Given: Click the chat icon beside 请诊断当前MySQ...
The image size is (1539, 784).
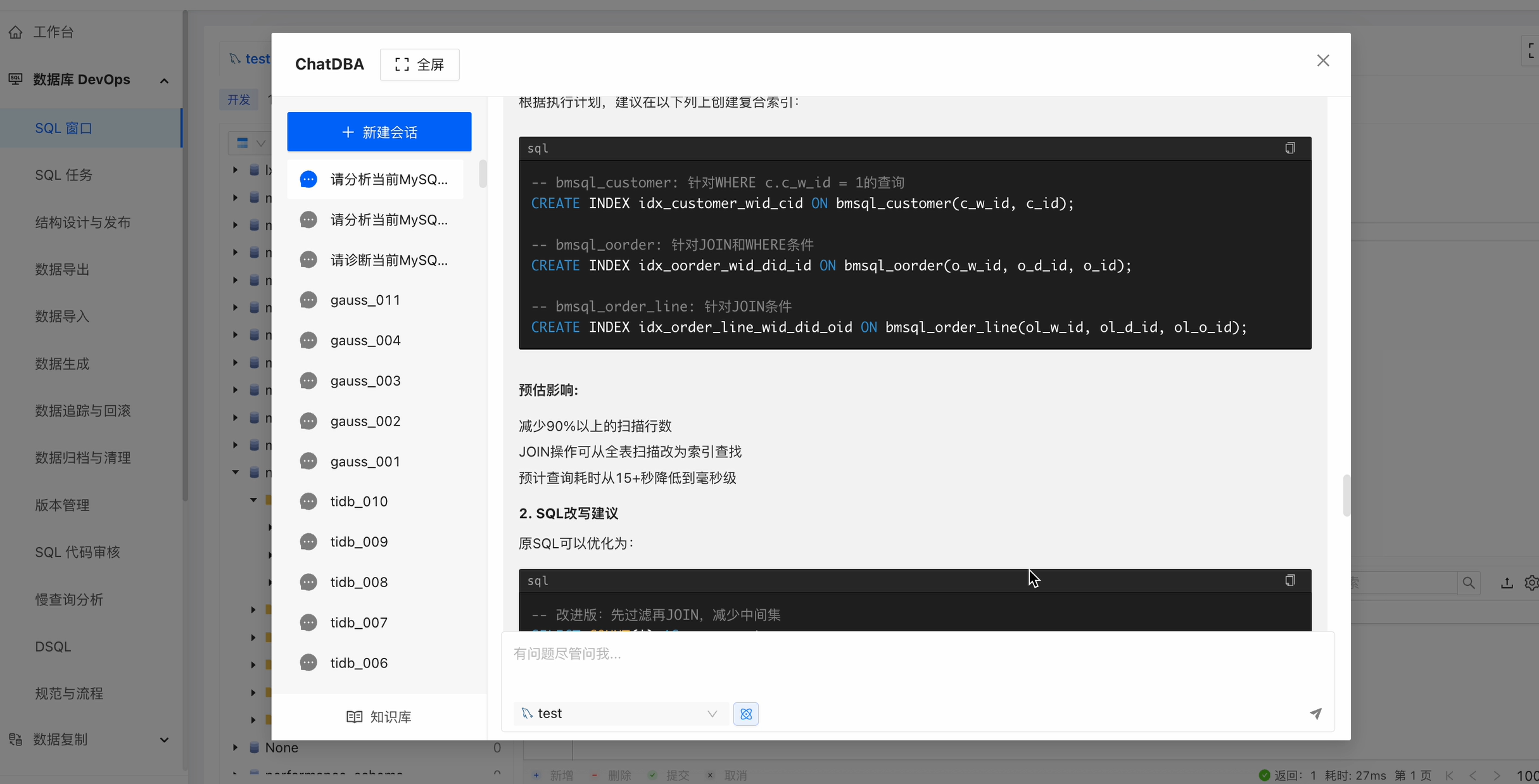Looking at the screenshot, I should 308,260.
